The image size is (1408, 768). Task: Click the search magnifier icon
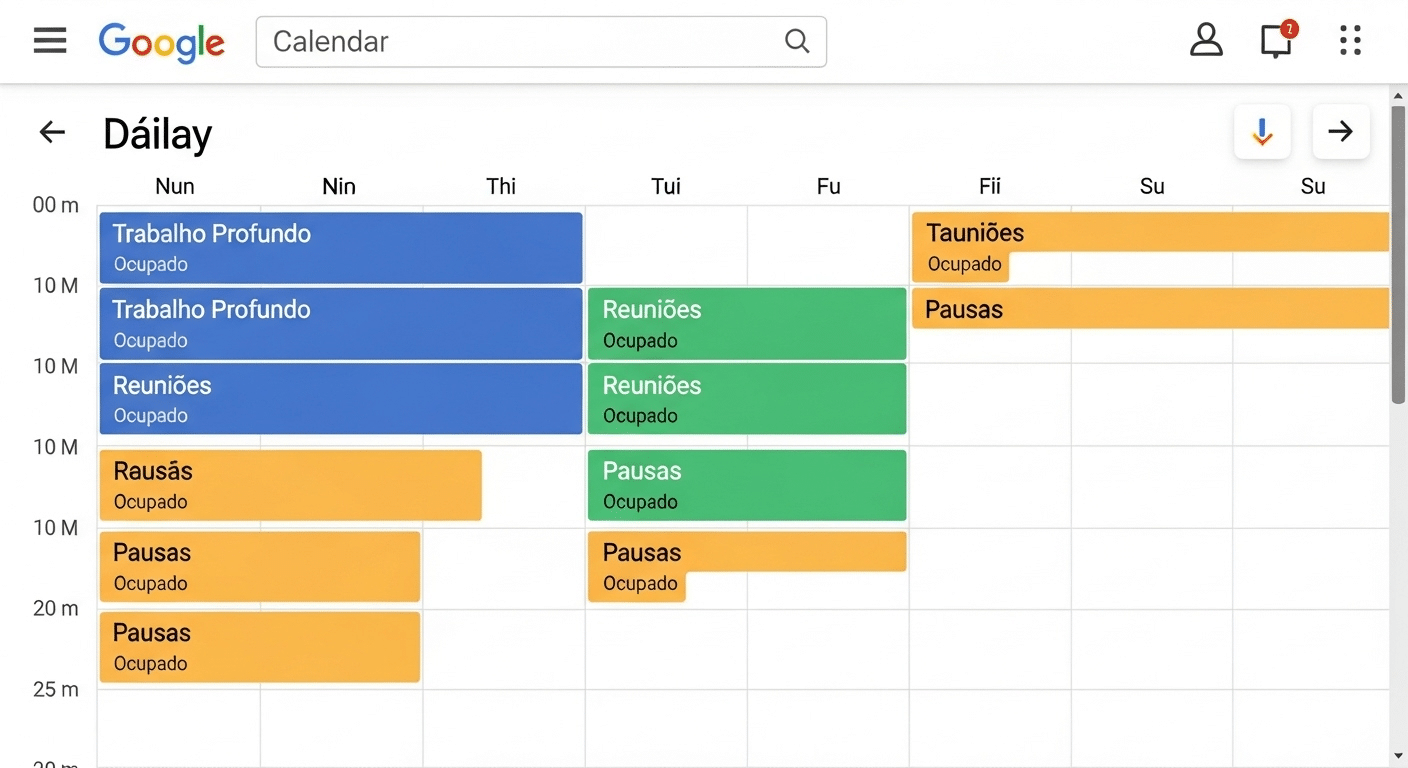796,41
